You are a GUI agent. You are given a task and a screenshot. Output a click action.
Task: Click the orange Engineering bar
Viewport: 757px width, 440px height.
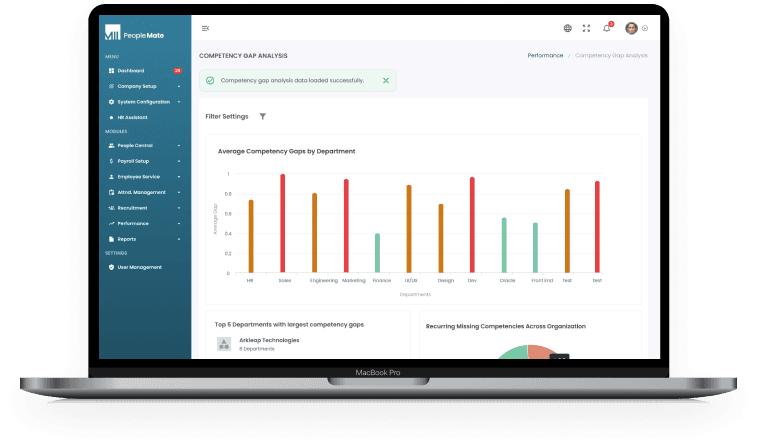click(314, 233)
